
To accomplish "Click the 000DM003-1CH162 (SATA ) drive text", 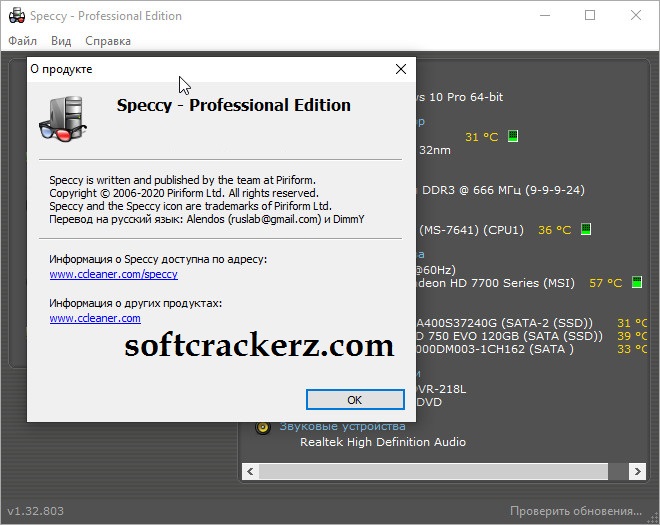I will [495, 349].
